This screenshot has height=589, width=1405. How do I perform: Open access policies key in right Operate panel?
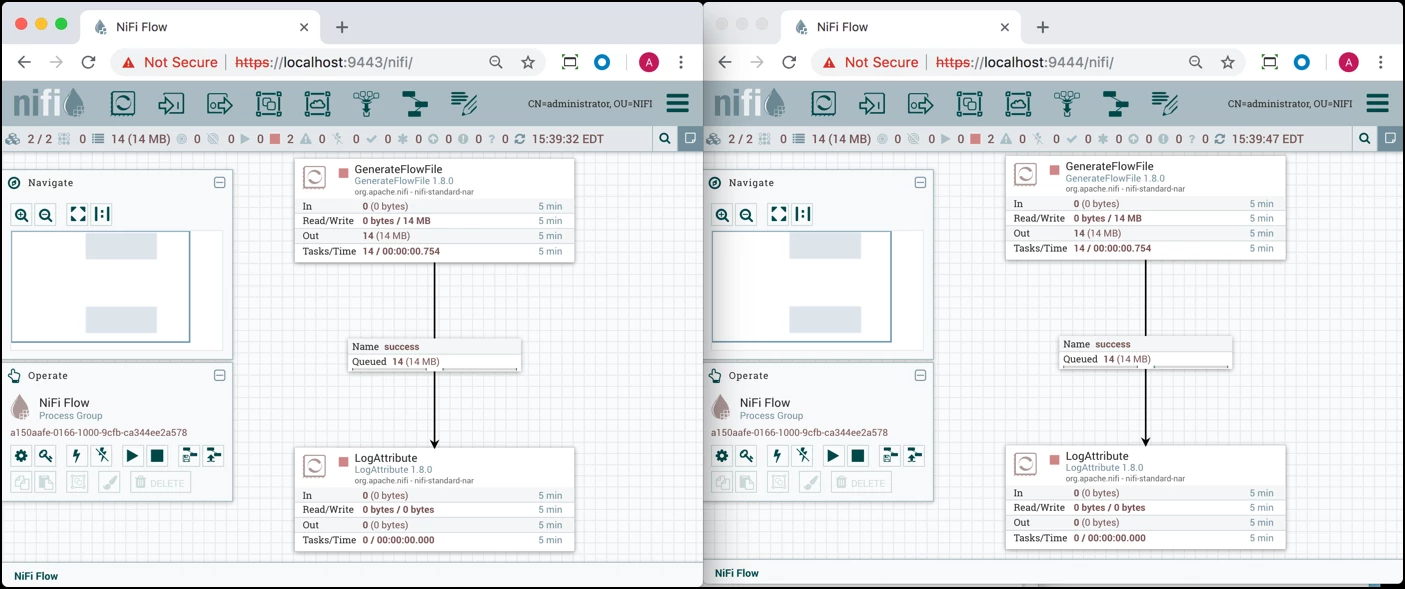746,456
